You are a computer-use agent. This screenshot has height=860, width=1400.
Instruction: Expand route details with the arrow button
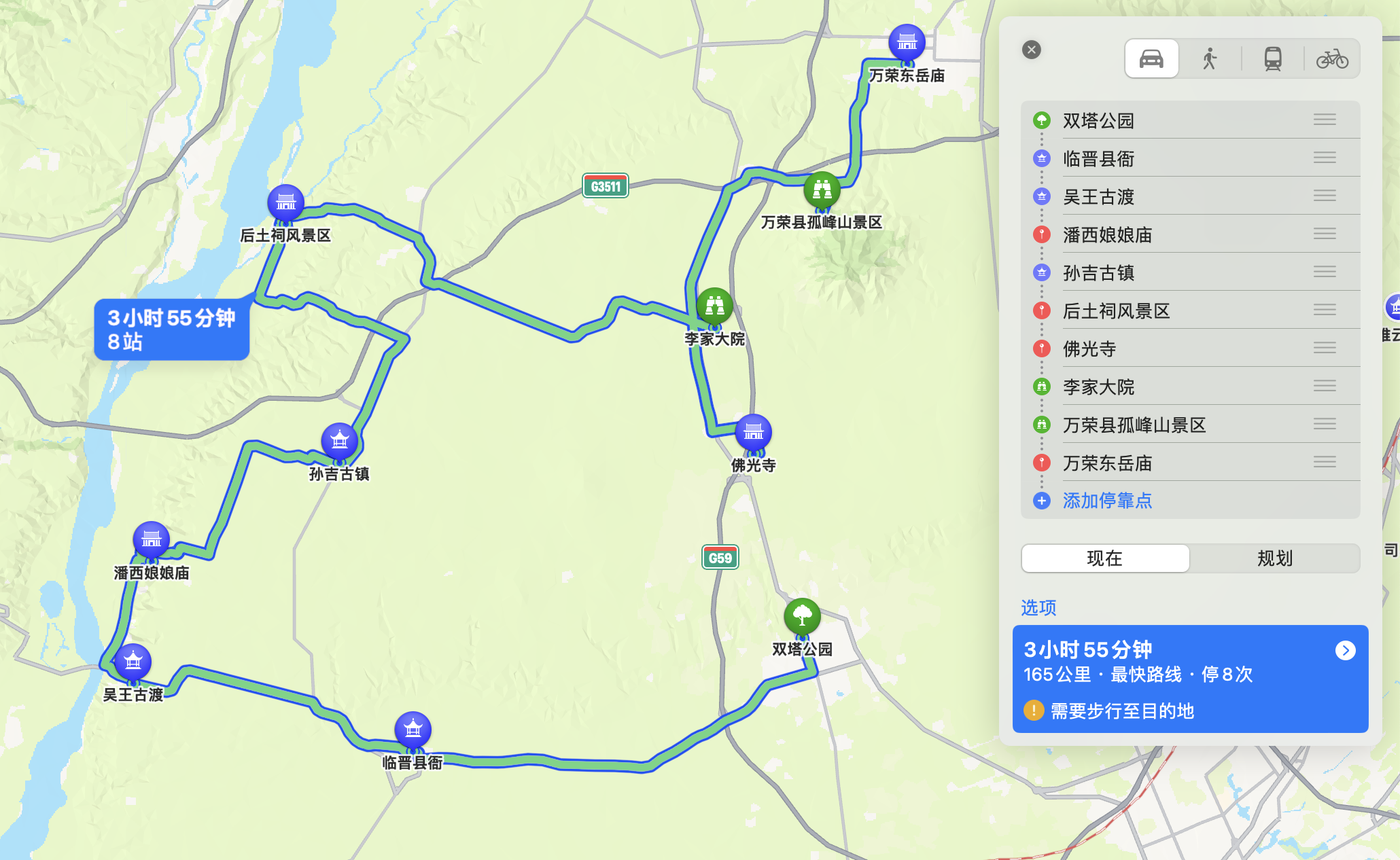[1345, 651]
